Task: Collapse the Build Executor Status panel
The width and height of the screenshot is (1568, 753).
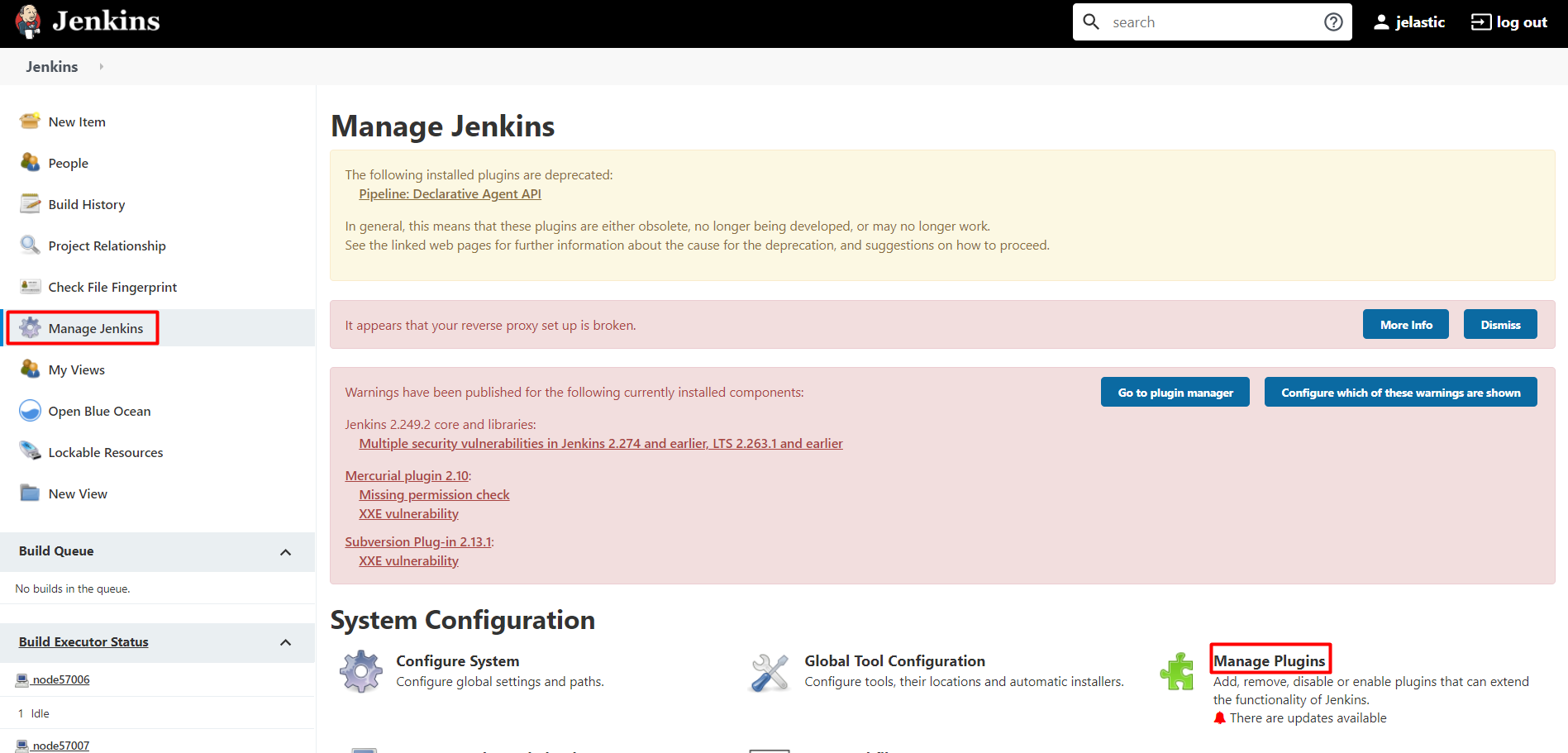Action: pos(285,642)
